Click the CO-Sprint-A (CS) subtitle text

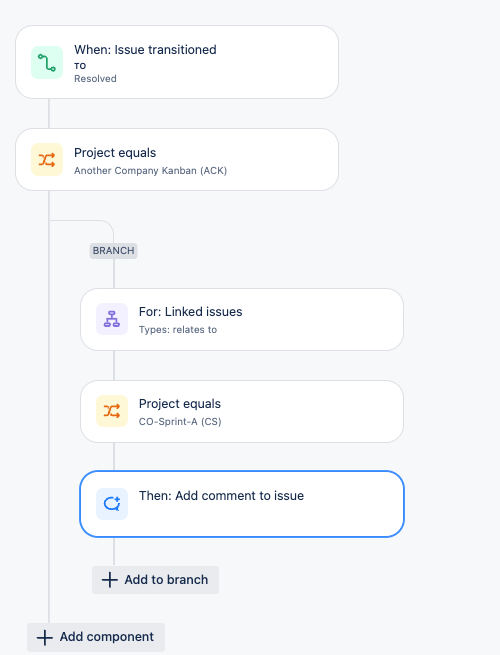coord(180,421)
